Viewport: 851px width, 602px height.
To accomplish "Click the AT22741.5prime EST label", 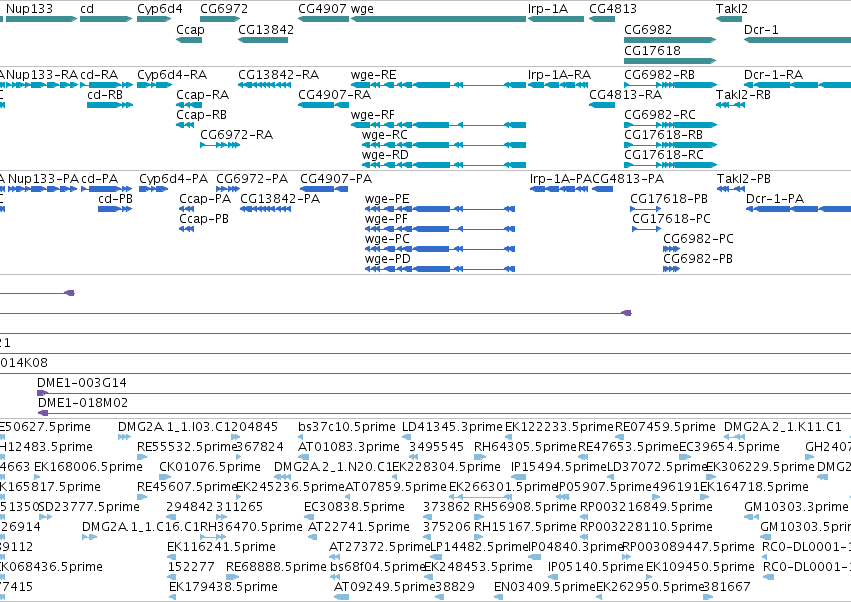I will [x=358, y=527].
